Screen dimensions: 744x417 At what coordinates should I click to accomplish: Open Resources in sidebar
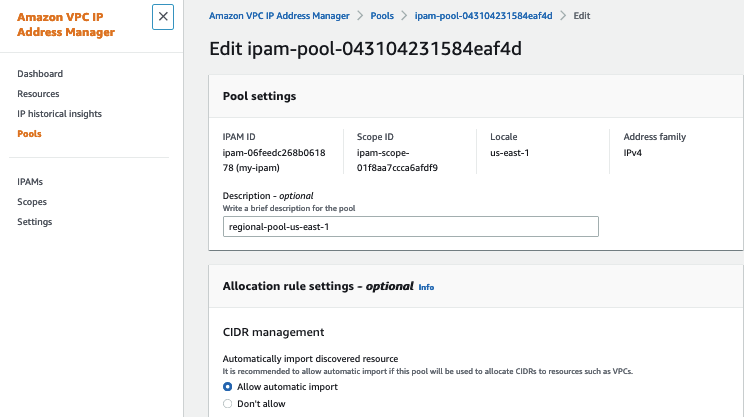pyautogui.click(x=38, y=93)
